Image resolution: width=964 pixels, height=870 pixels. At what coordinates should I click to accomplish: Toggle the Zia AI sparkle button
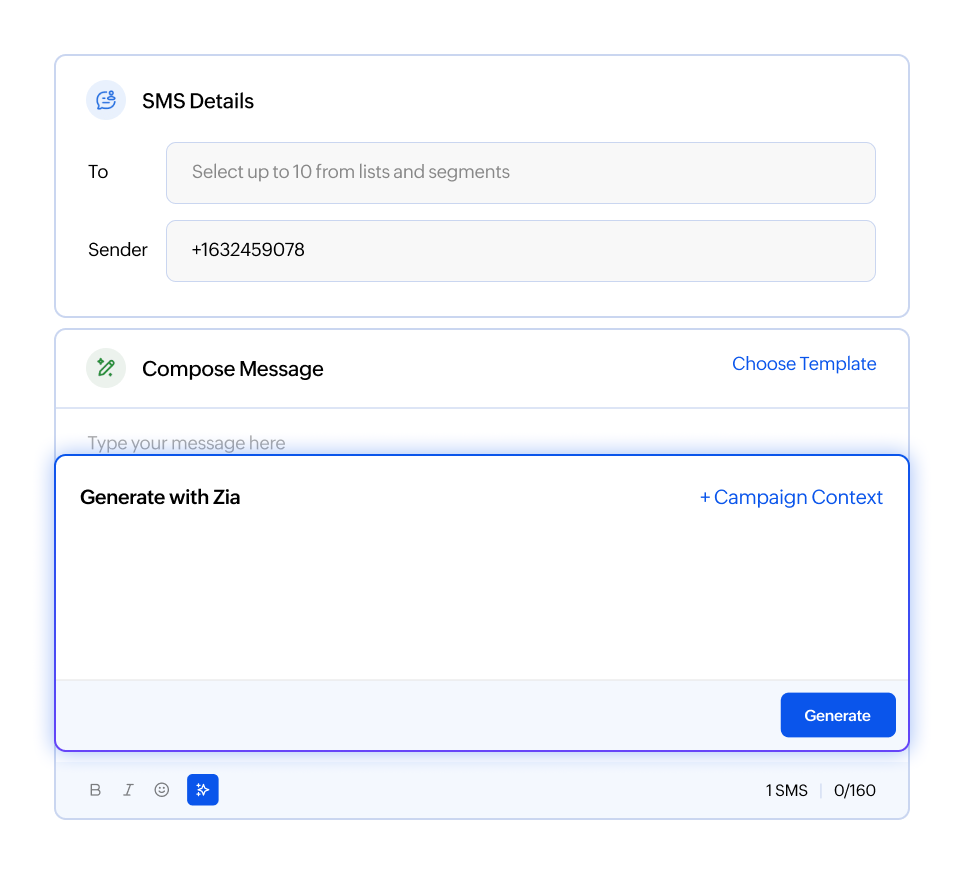tap(203, 789)
